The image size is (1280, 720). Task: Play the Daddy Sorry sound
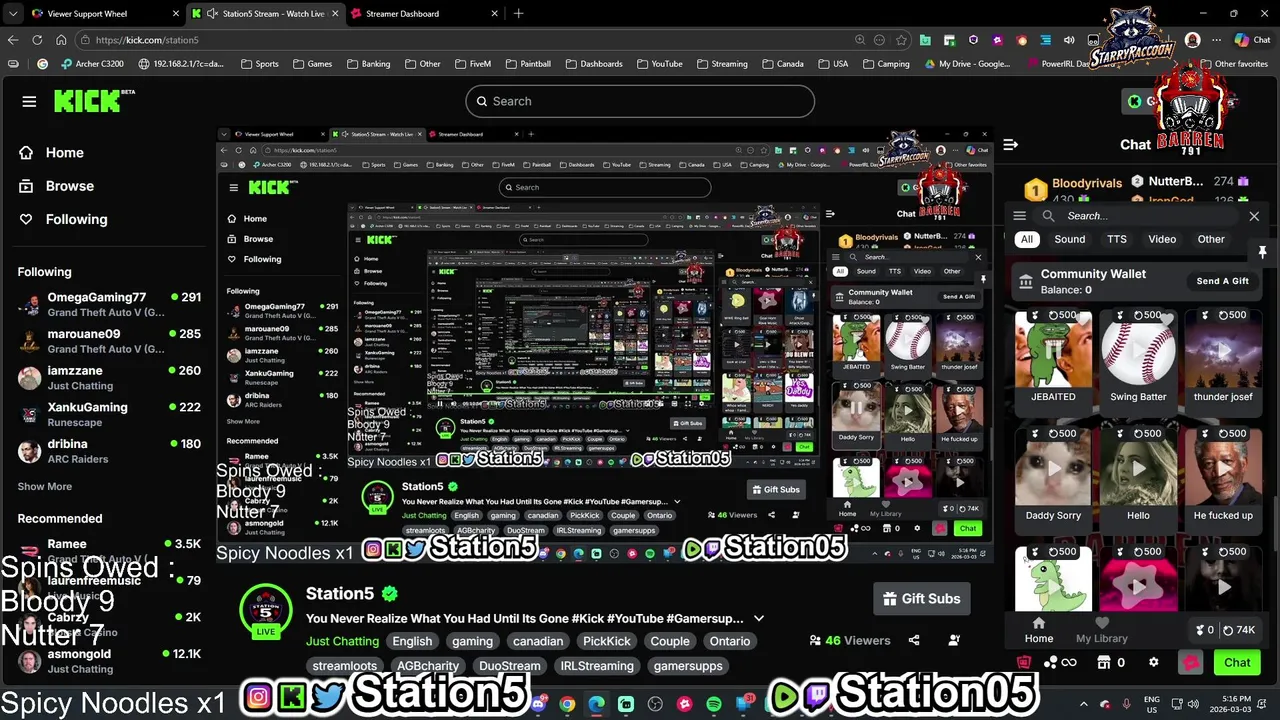[x=1053, y=468]
